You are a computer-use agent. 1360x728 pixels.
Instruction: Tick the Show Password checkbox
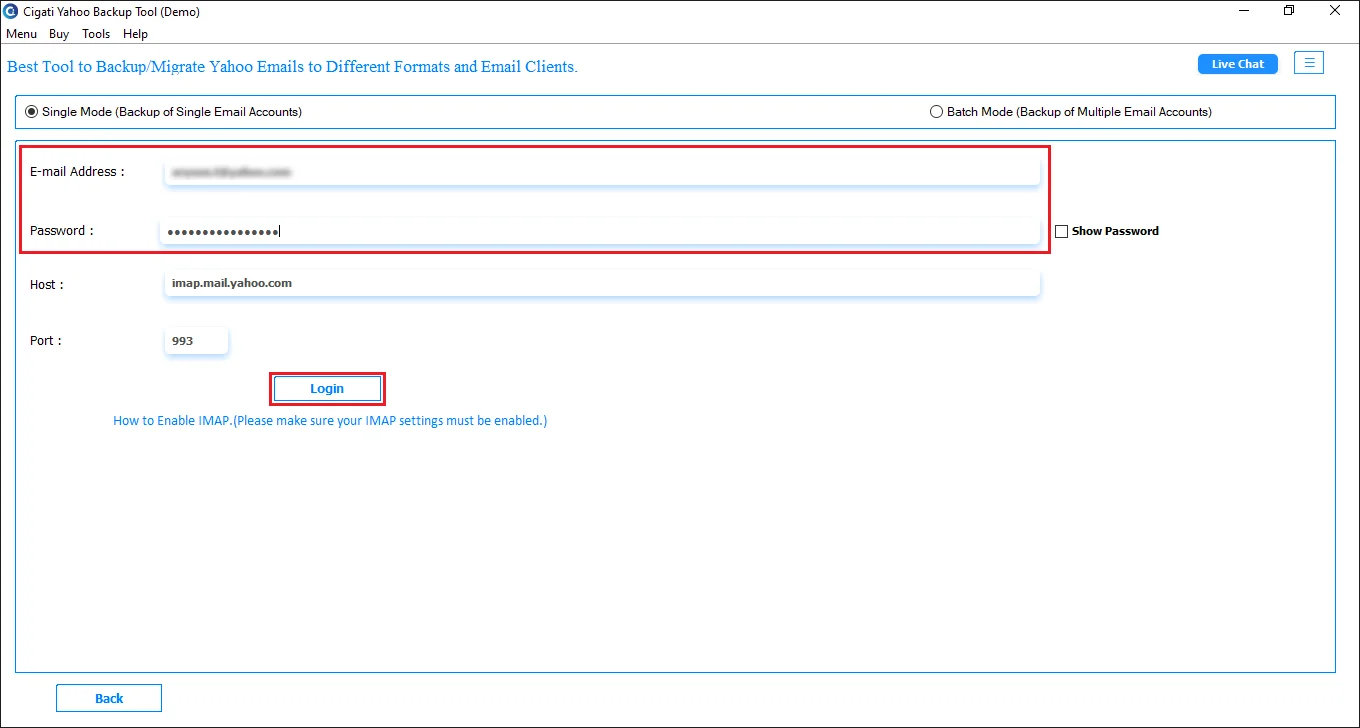pyautogui.click(x=1062, y=231)
